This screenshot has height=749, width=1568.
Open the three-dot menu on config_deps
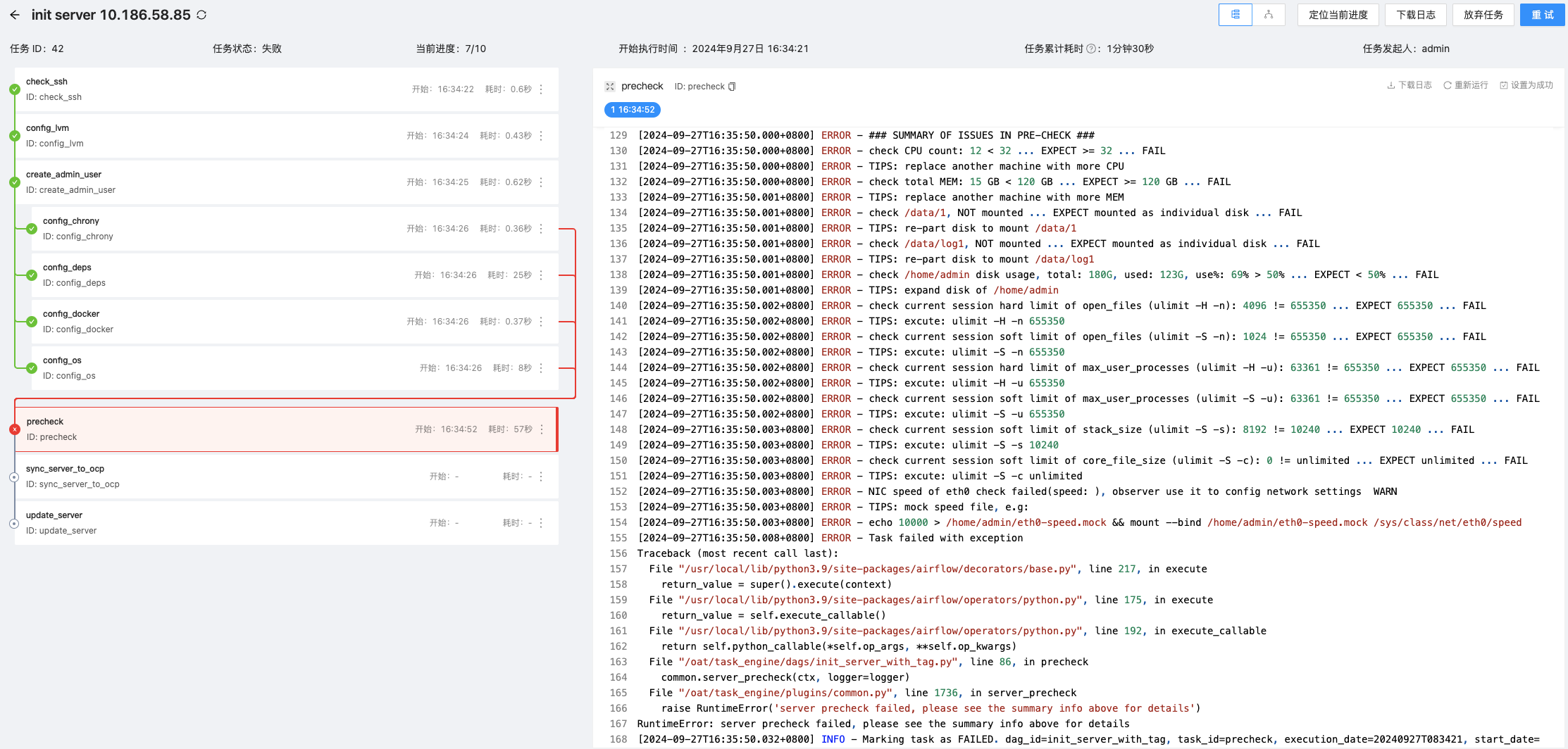541,275
